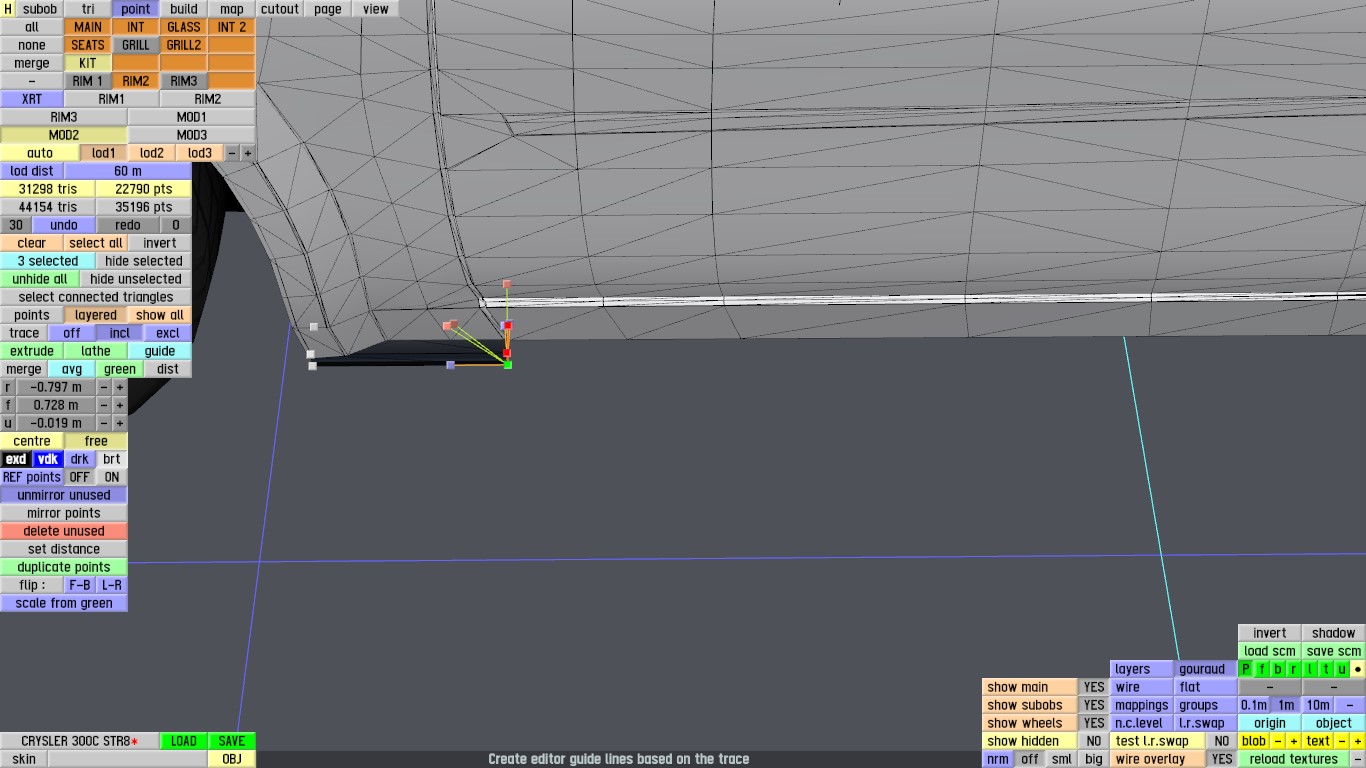
Task: Decrease the f coordinate with minus
Action: pyautogui.click(x=104, y=405)
